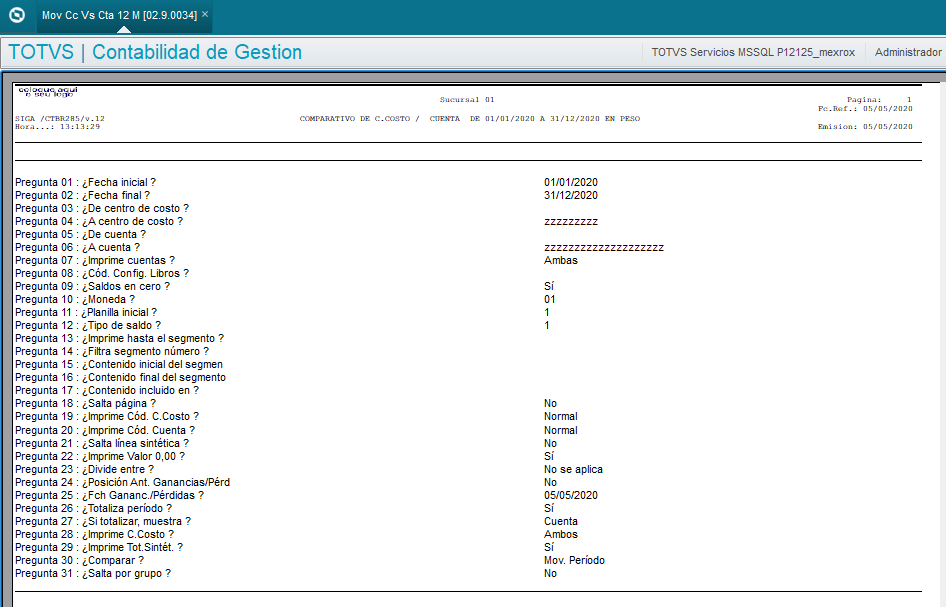Click Pregunta 19 ¿Imprime Cód. C.Costo?

[107, 416]
